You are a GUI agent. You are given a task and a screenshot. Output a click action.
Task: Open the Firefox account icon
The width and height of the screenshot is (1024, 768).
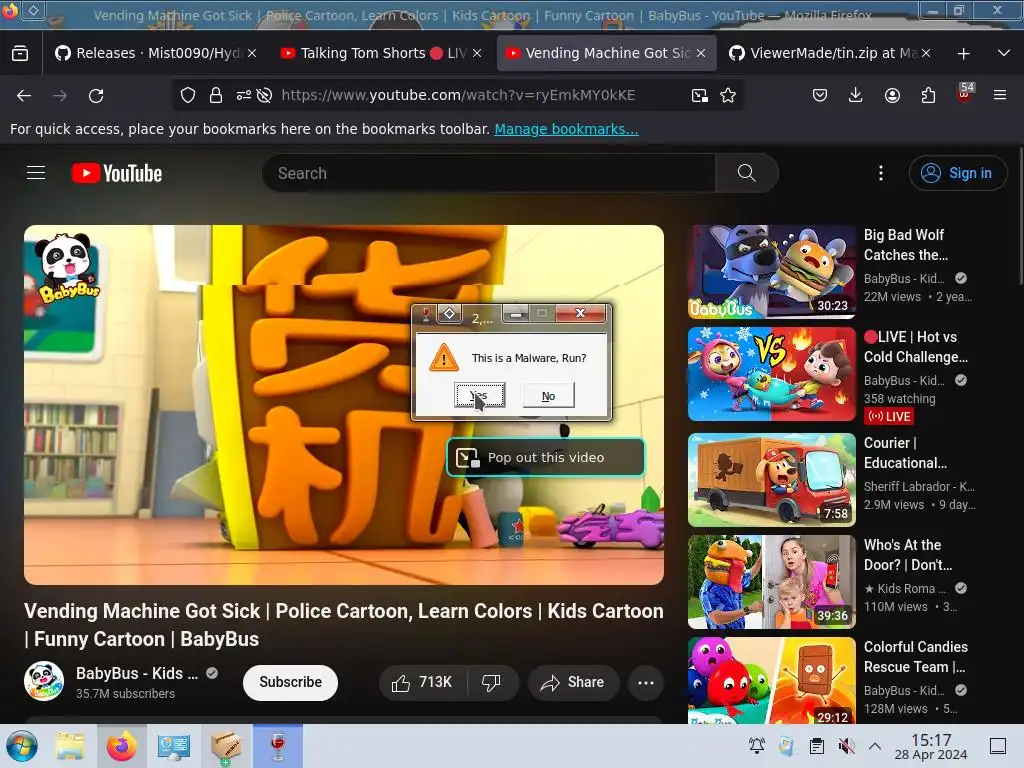point(892,95)
